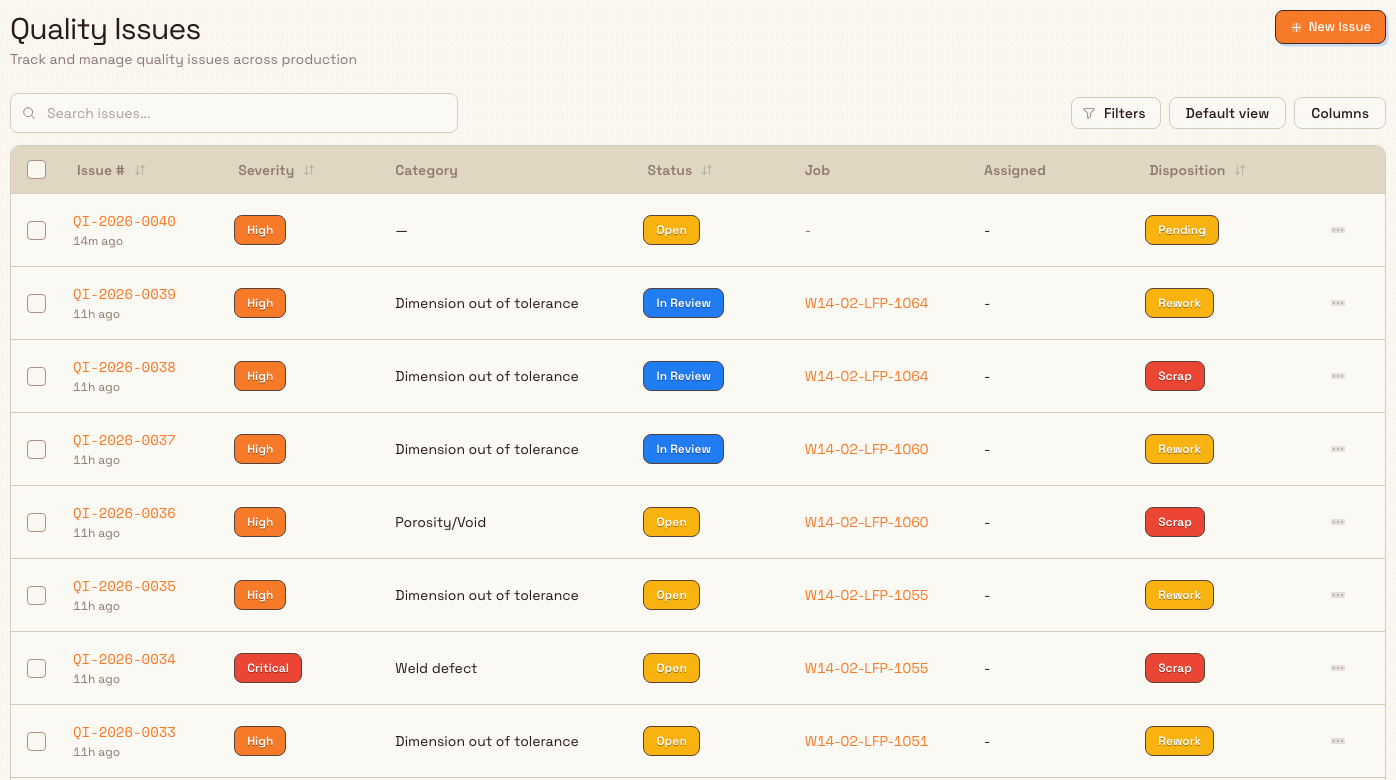Check the box for issue QI-2026-0040

coord(36,230)
